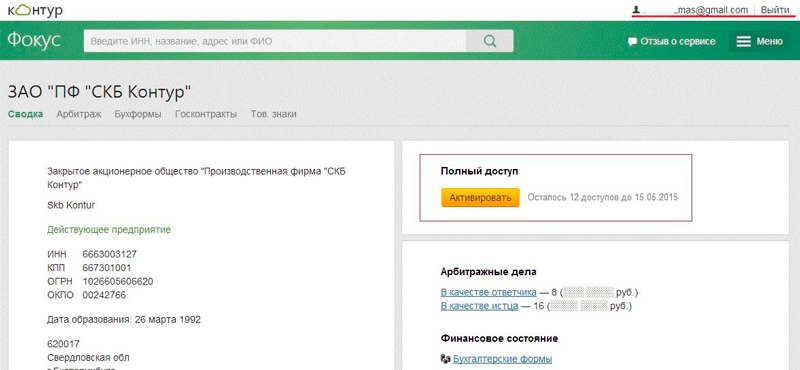This screenshot has height=370, width=800.
Task: Open the В качестве ответчика link
Action: pyautogui.click(x=488, y=292)
